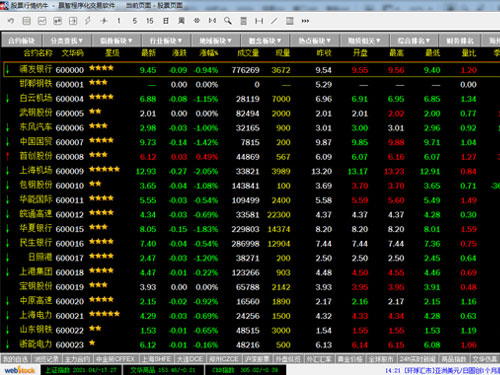Select the diagonal line drawing tool
Image resolution: width=500 pixels, height=375 pixels.
click(274, 21)
